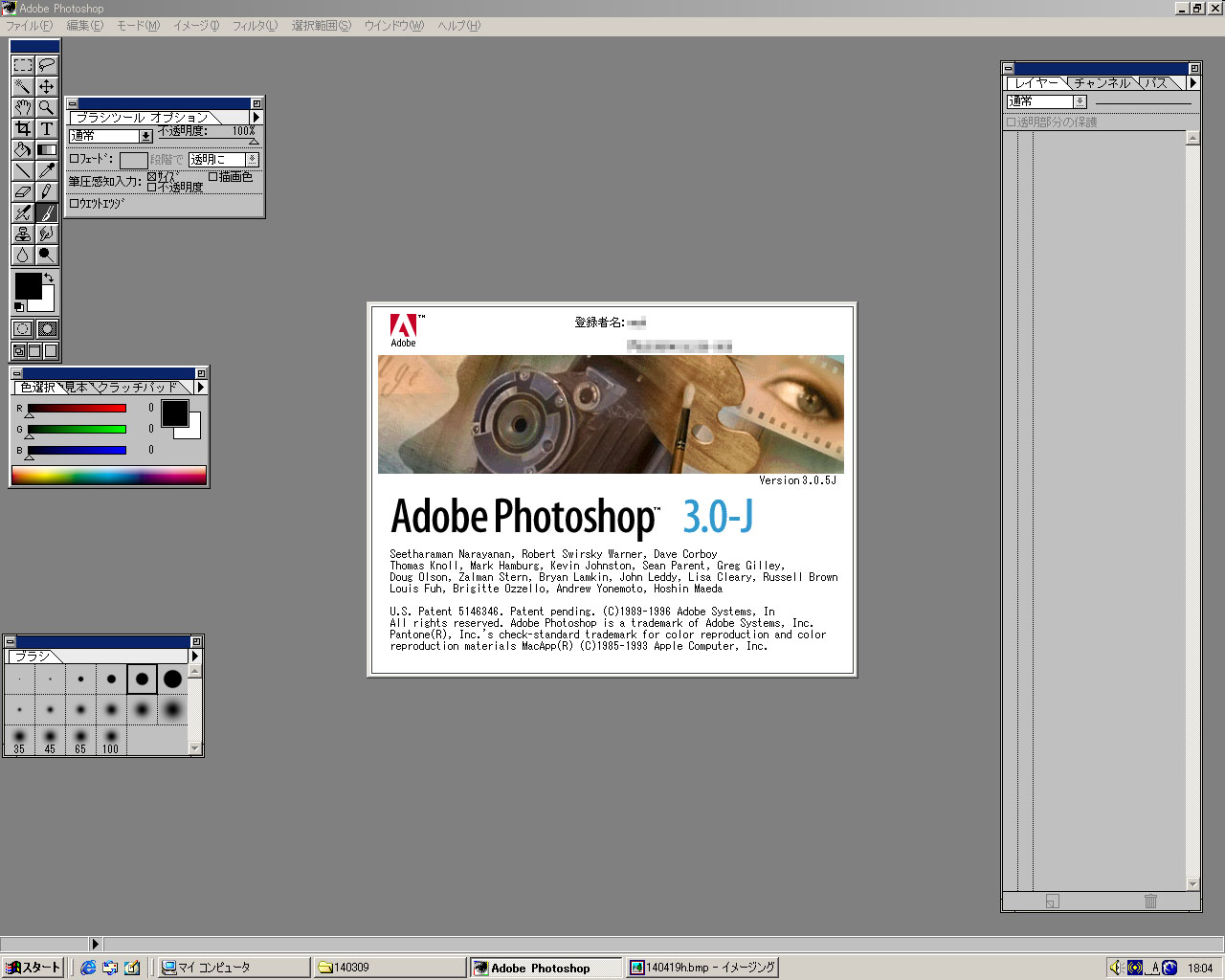Image resolution: width=1225 pixels, height=980 pixels.
Task: Choose the standard window screen mode
Action: pyautogui.click(x=18, y=351)
